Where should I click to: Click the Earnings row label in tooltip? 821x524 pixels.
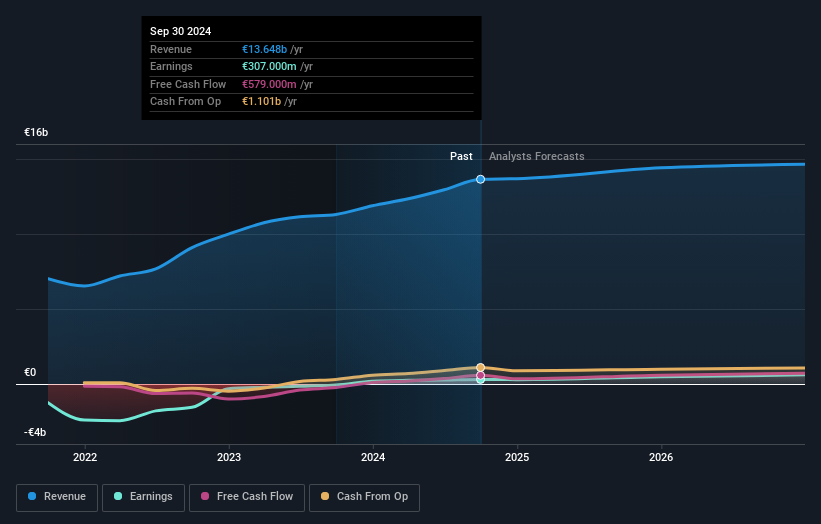pos(171,66)
